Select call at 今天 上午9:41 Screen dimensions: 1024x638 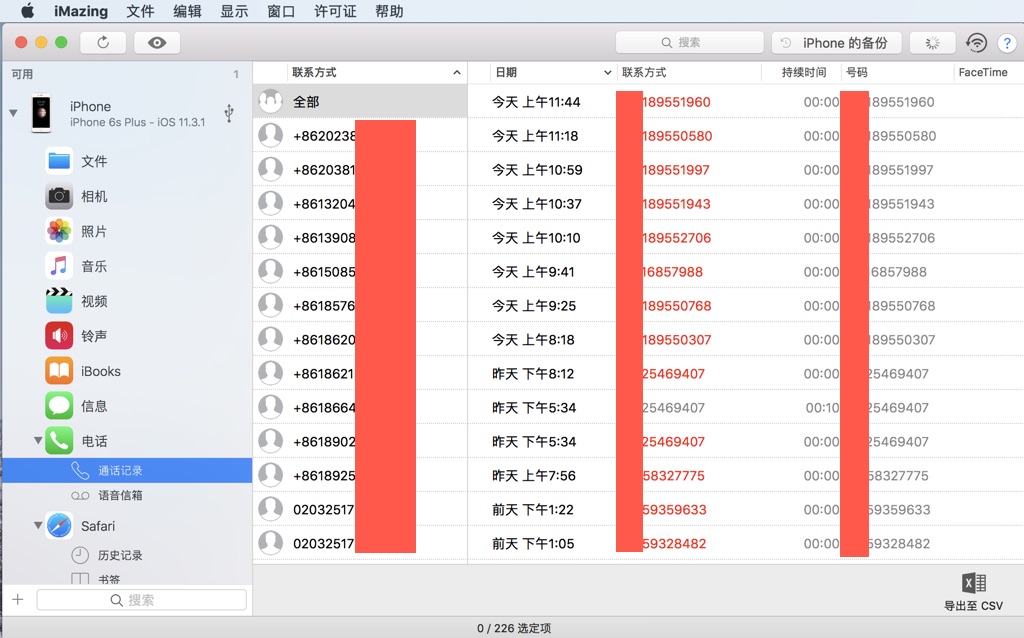746,272
